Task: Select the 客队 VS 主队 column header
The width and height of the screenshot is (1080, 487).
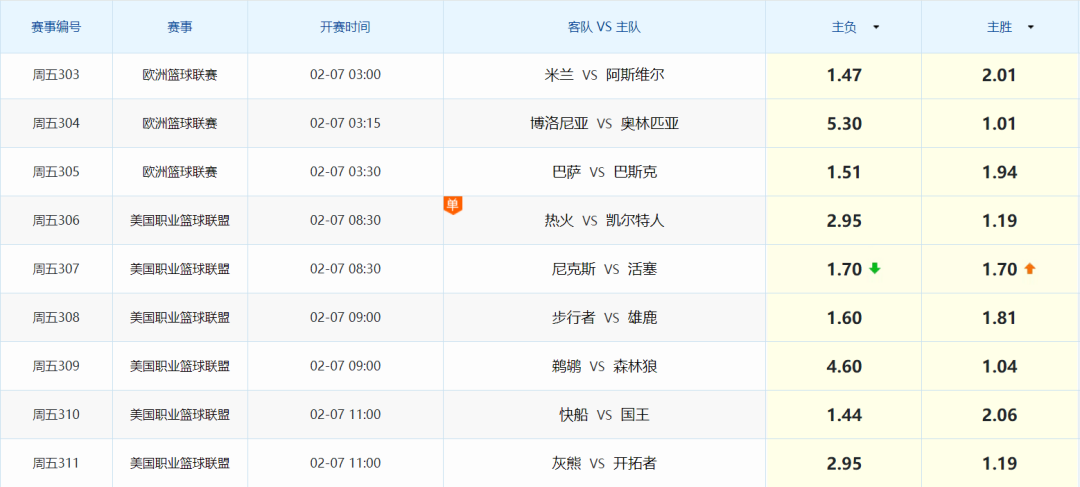Action: [604, 28]
